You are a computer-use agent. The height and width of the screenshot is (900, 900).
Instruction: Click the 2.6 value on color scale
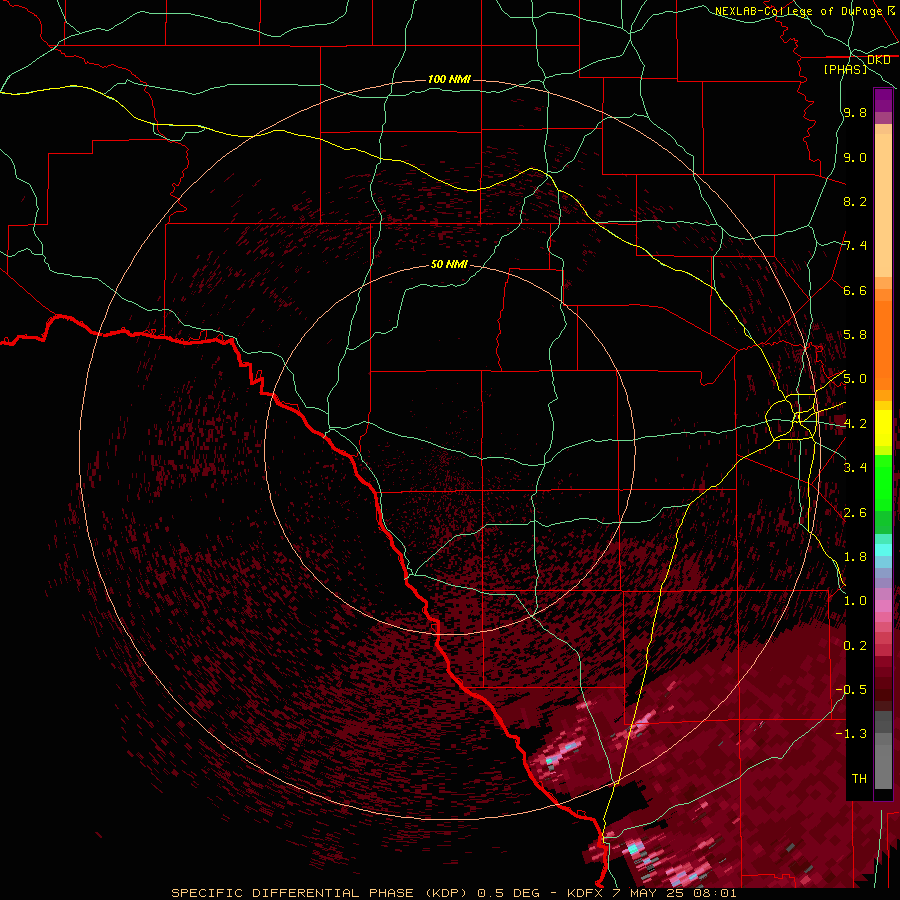855,513
